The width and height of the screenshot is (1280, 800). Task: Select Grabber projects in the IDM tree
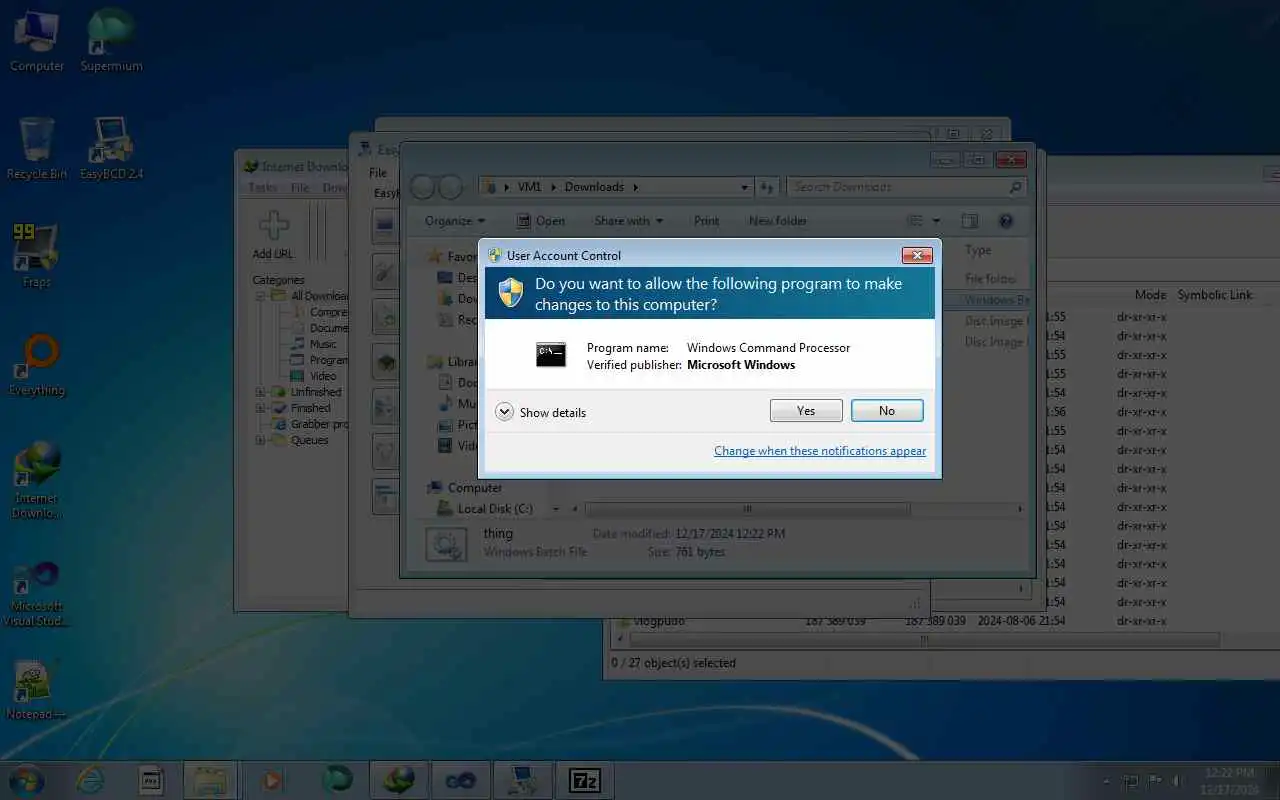point(311,424)
